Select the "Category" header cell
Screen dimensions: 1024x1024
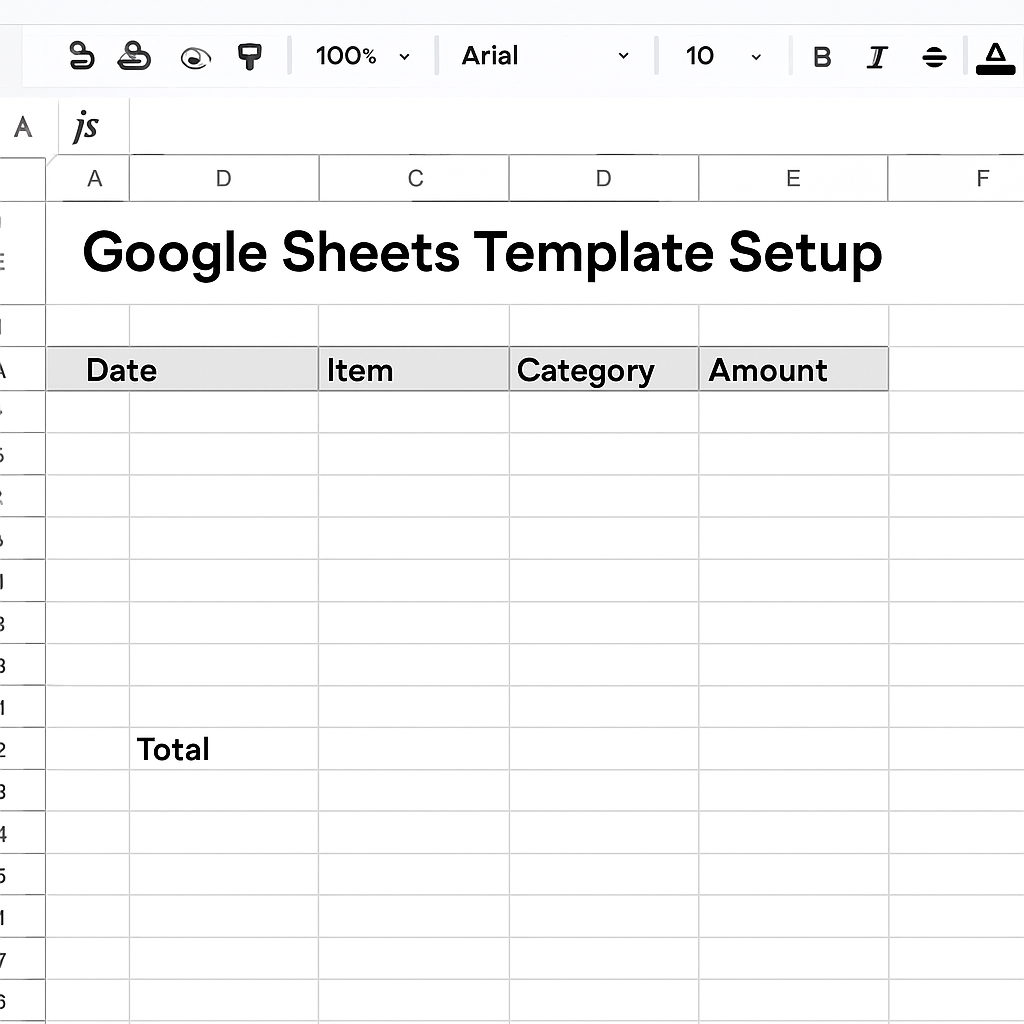(604, 370)
